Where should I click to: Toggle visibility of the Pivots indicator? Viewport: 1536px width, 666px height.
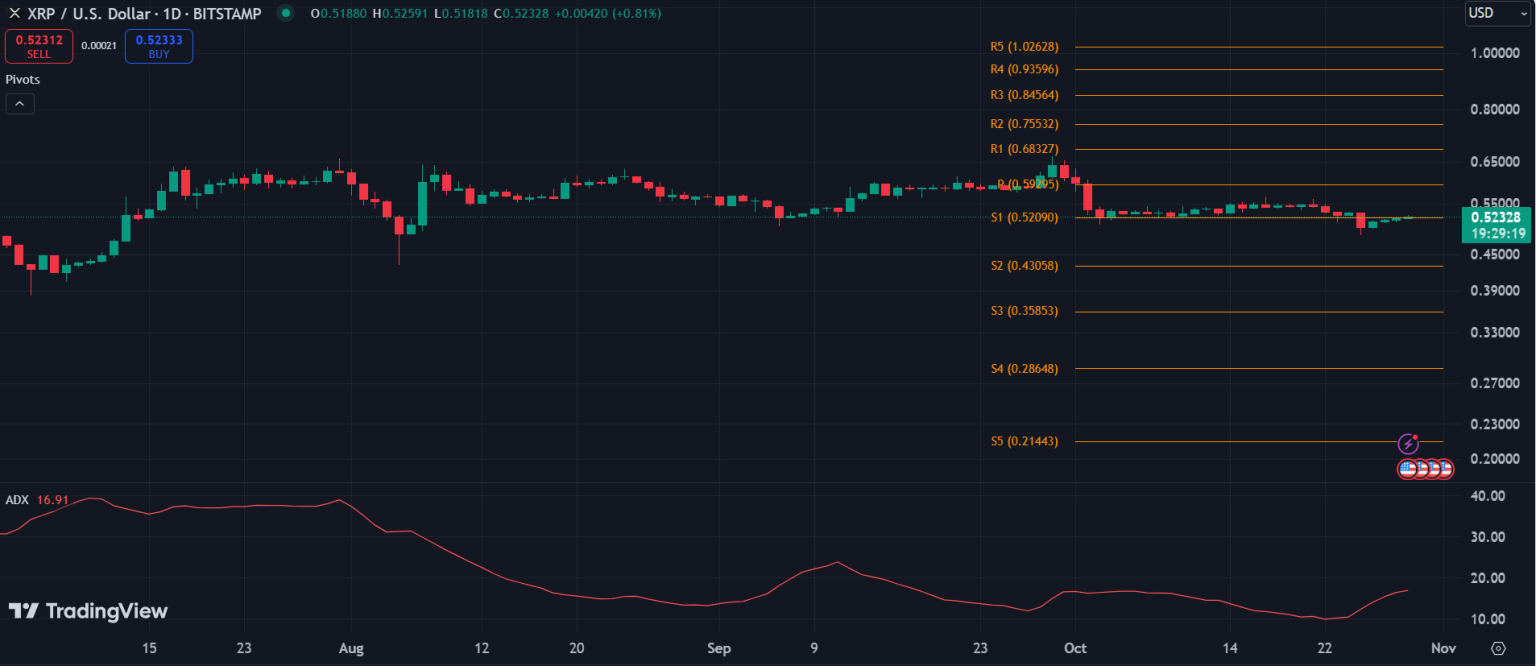22,79
